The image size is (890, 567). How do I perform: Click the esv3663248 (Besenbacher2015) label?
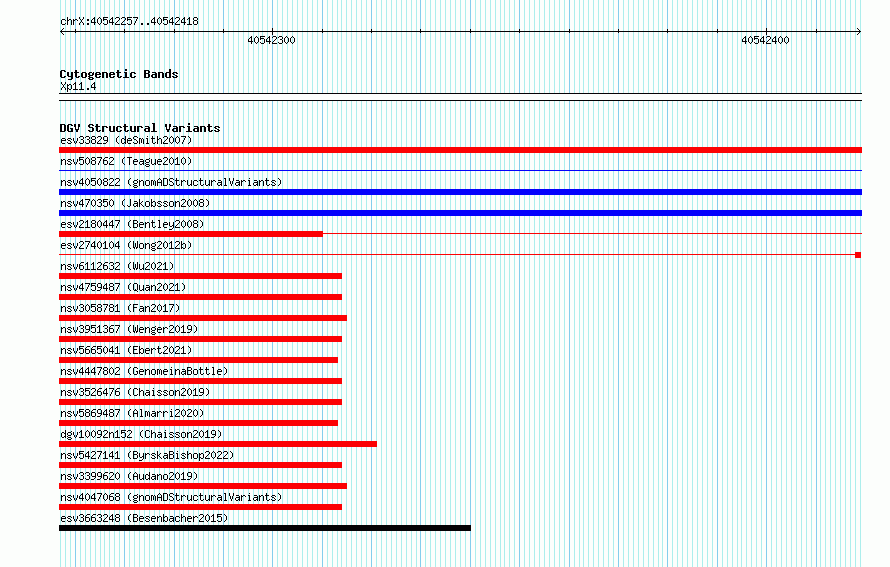click(144, 518)
